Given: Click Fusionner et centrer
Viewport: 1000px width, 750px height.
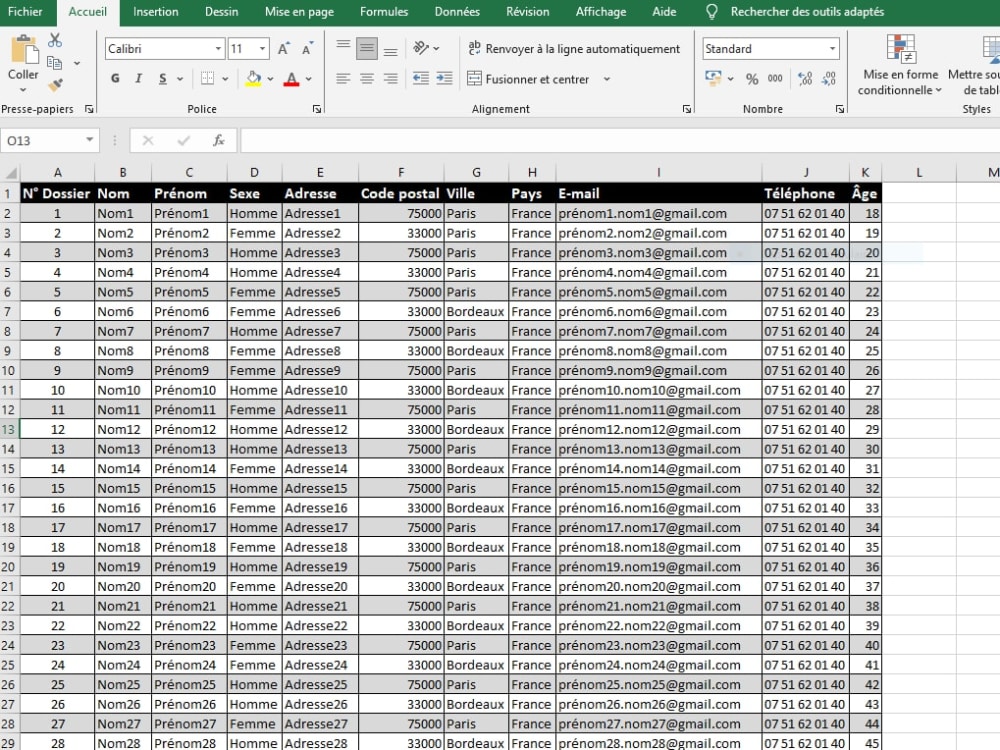Looking at the screenshot, I should coord(529,79).
